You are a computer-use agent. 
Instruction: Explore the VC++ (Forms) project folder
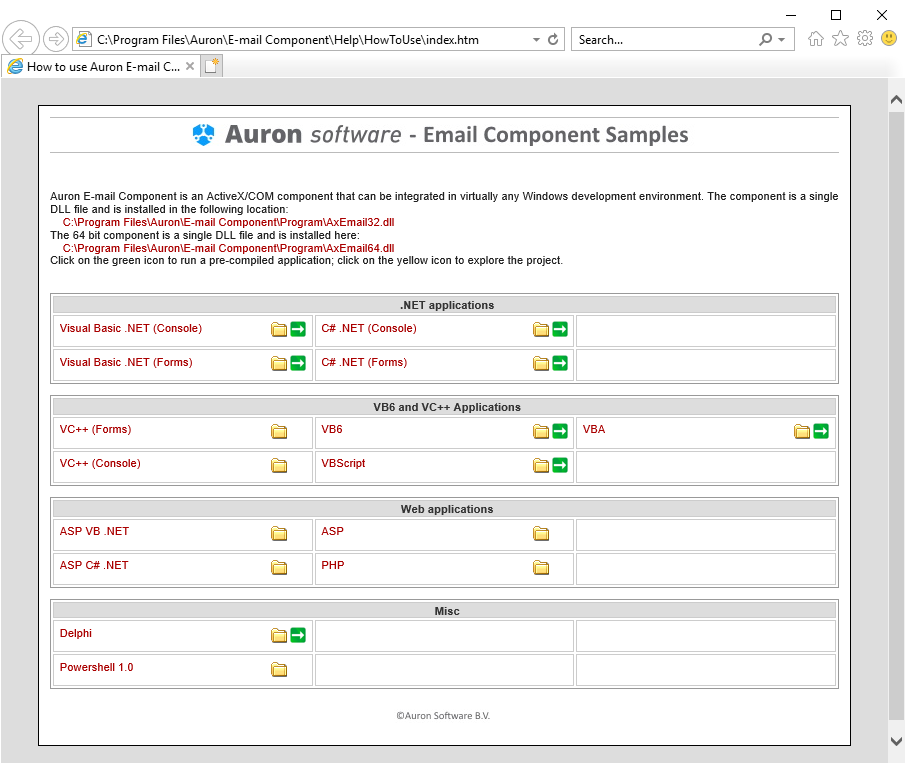click(279, 431)
